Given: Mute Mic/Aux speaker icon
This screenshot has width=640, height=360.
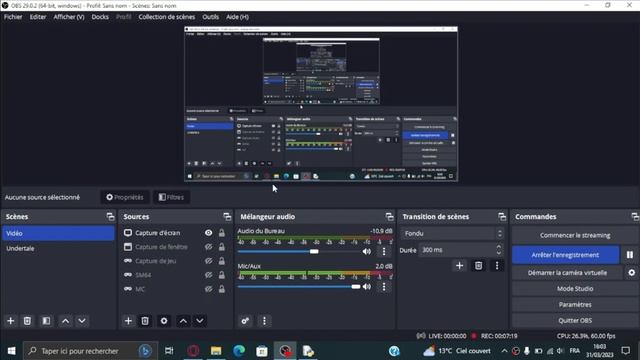Looking at the screenshot, I should point(367,287).
